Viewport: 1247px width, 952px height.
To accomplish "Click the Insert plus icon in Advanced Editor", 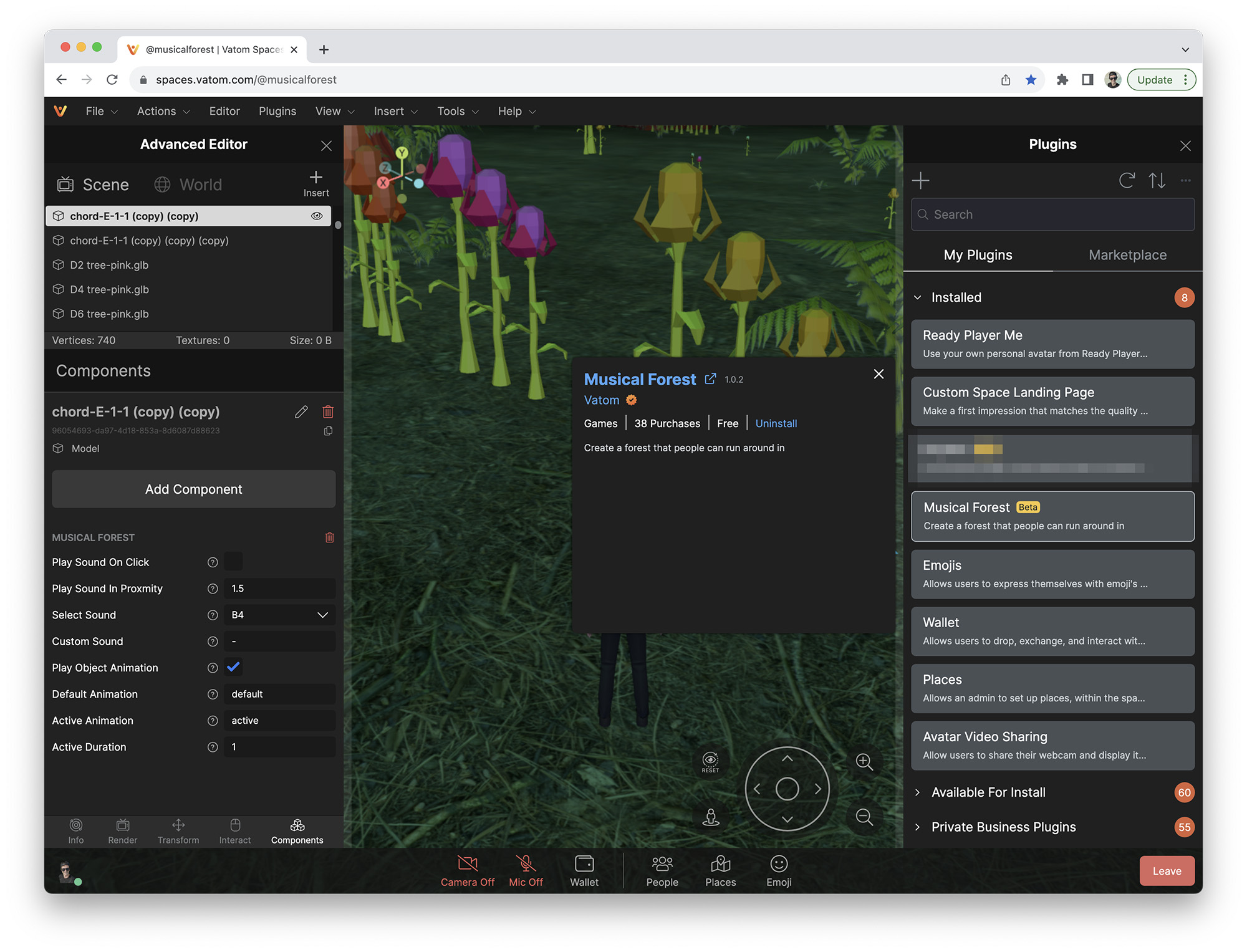I will point(316,177).
